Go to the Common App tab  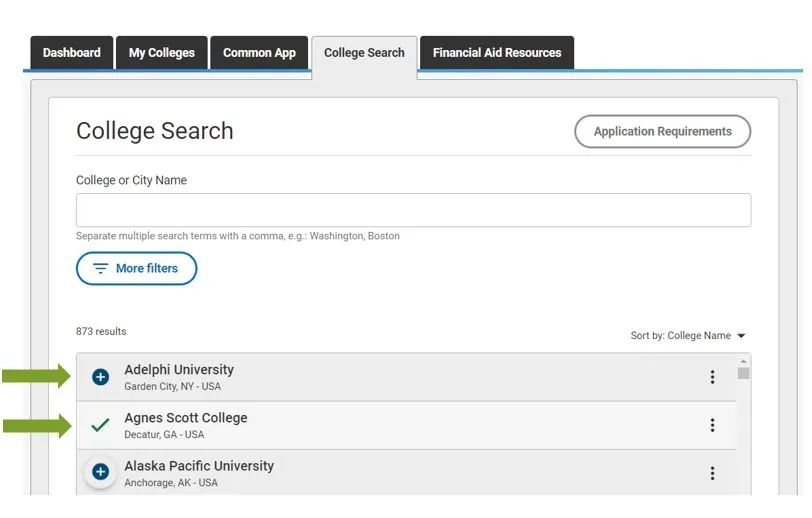(x=259, y=53)
